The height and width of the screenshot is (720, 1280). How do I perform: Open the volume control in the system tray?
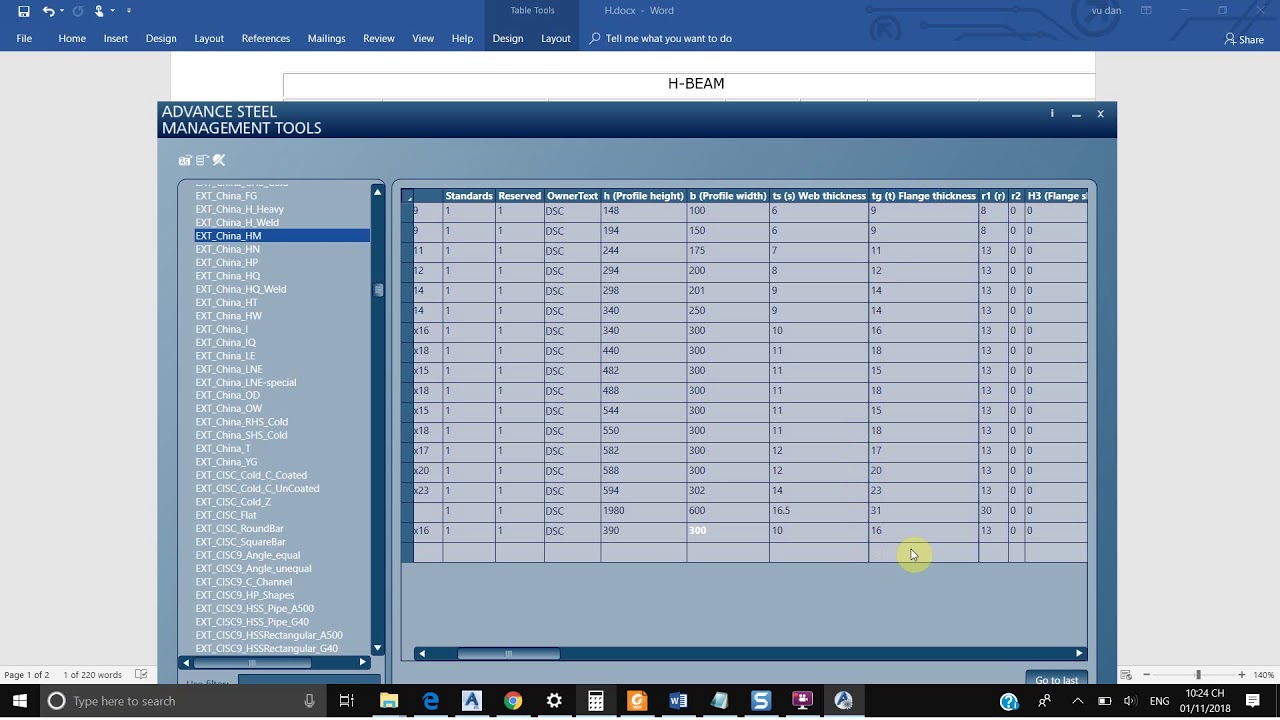click(1129, 701)
